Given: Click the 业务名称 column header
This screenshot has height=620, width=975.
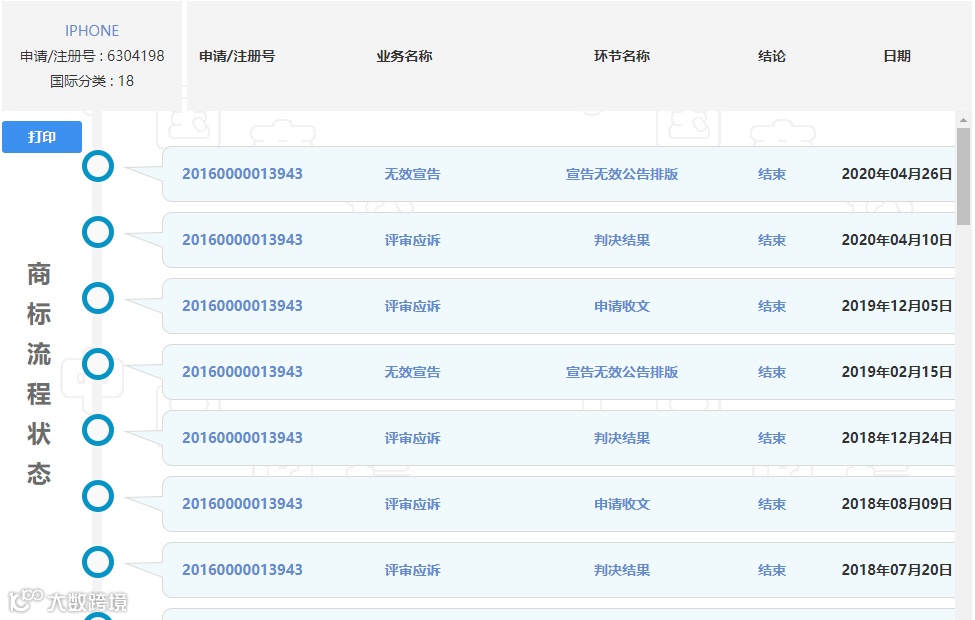Looking at the screenshot, I should coord(404,56).
